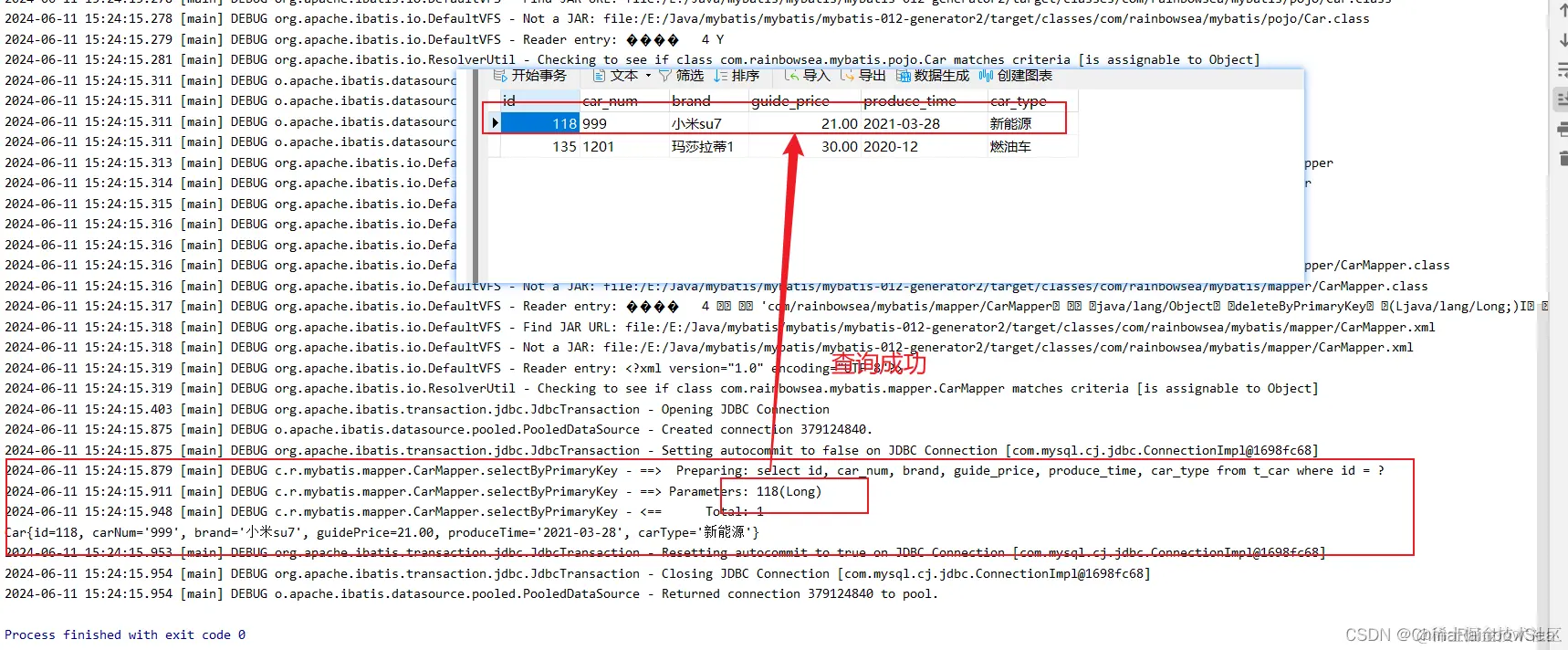Click the 排序 sort tool

click(x=737, y=76)
